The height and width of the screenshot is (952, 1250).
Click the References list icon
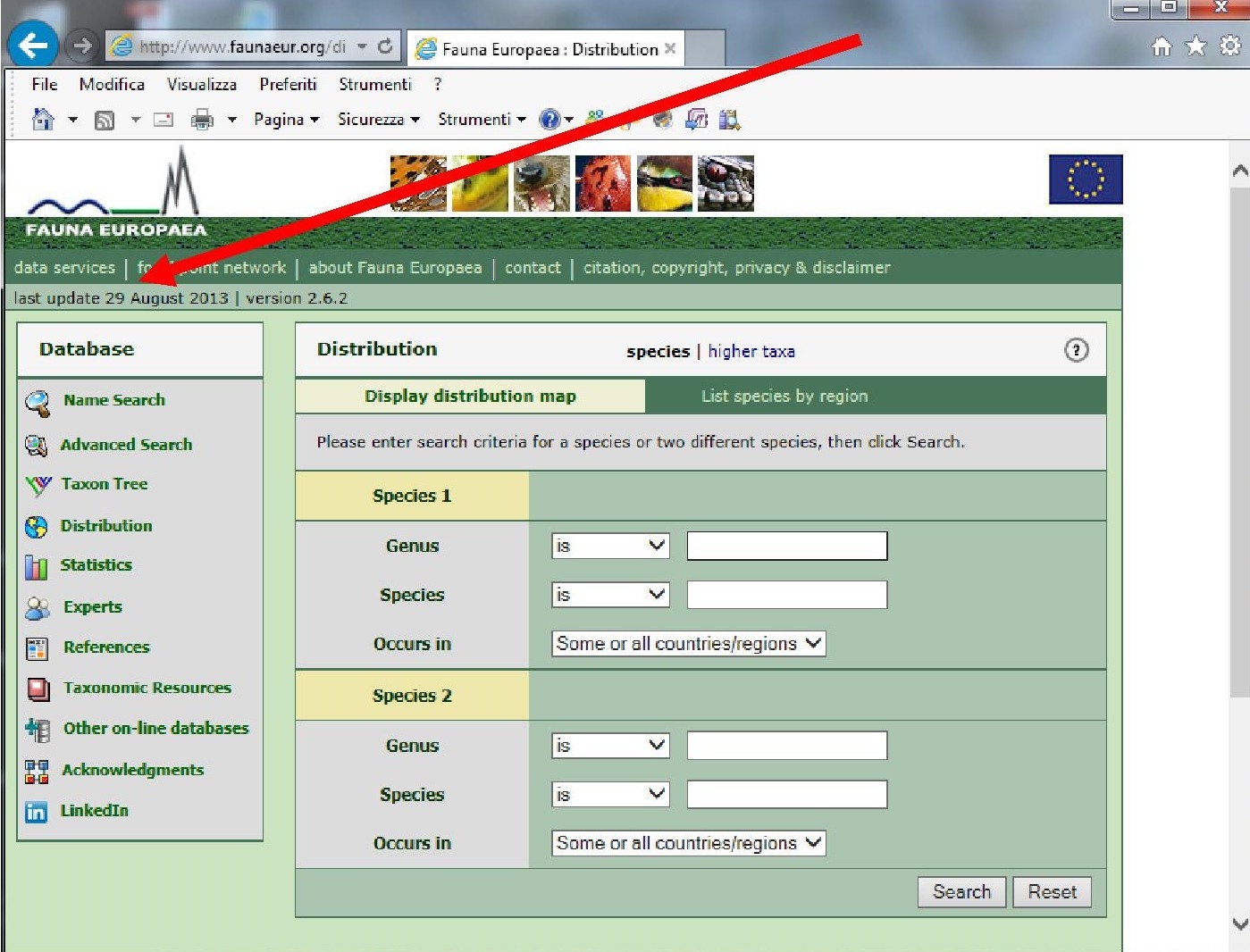pos(37,648)
